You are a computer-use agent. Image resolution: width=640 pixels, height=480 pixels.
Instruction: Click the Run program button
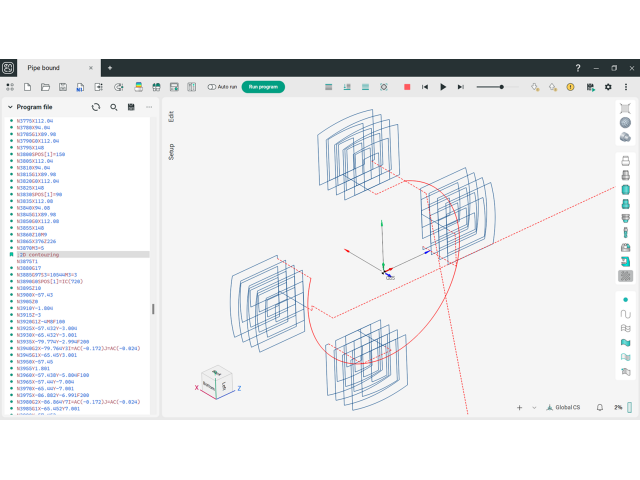point(263,87)
